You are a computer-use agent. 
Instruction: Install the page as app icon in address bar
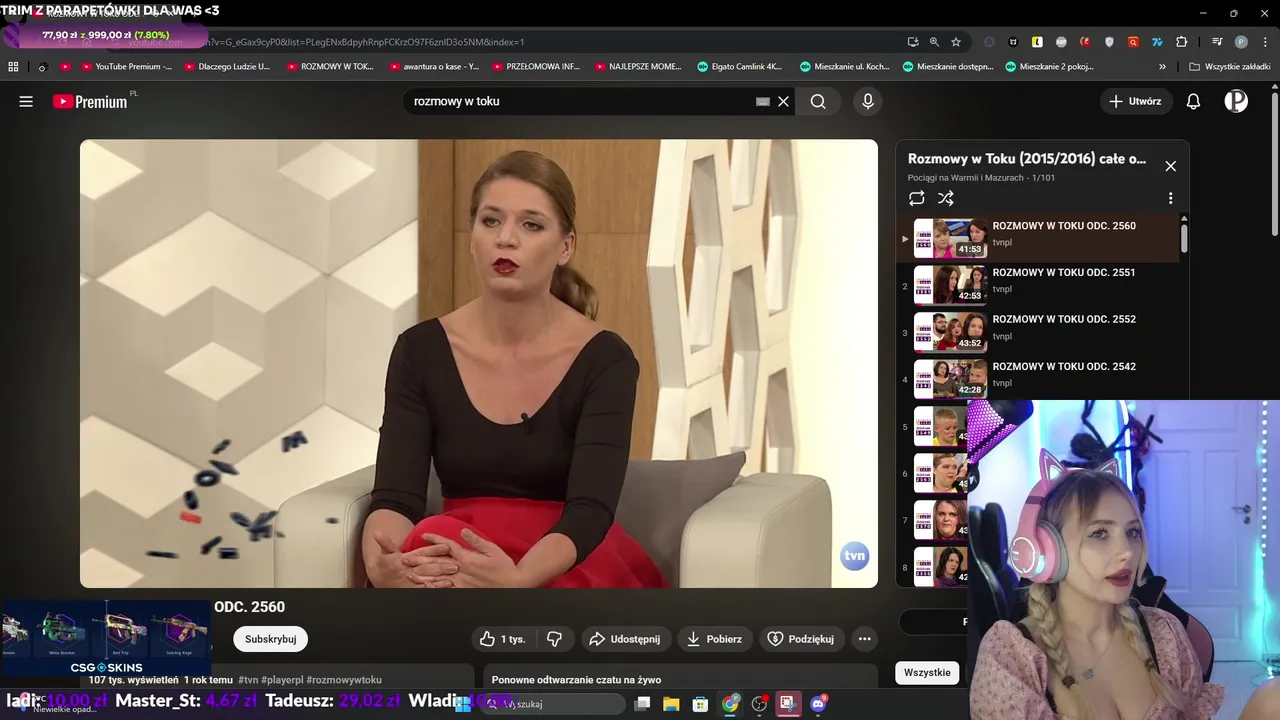tap(913, 42)
